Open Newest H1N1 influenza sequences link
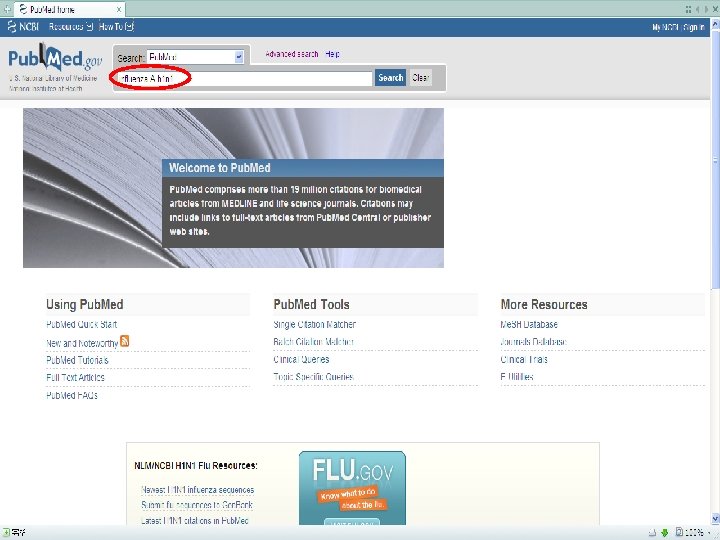 [197, 490]
